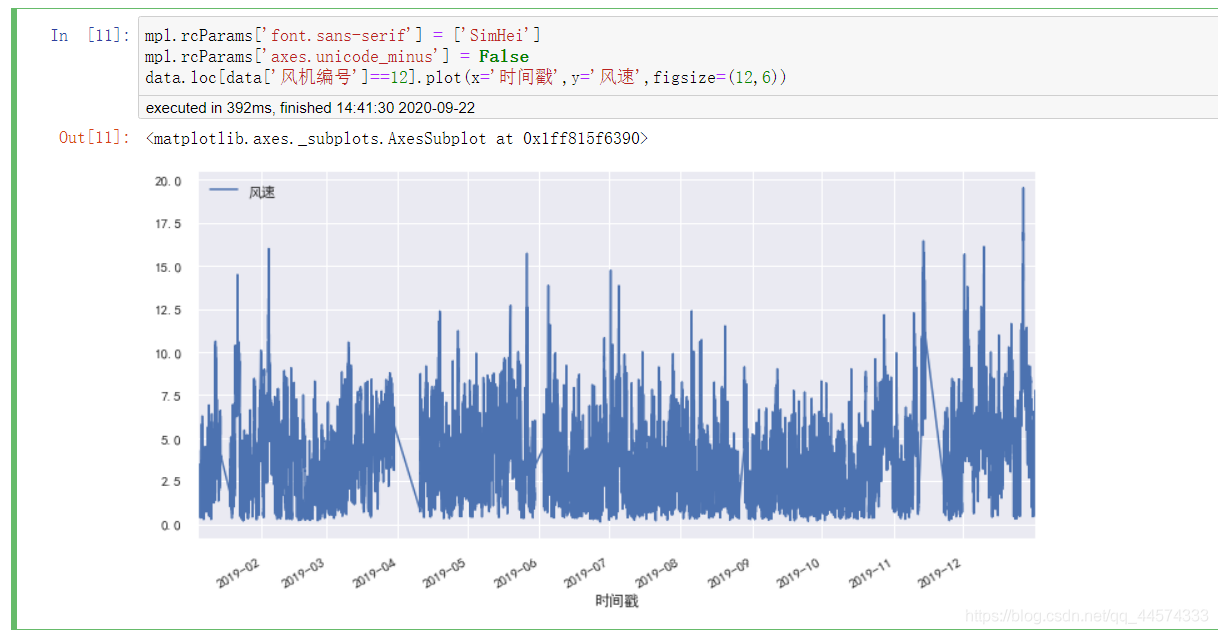The image size is (1218, 634).
Task: Click the 20.0 y-axis tick label
Action: (x=167, y=181)
